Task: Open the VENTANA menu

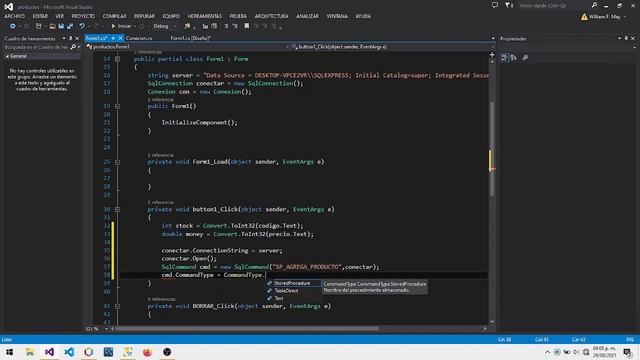Action: coord(337,16)
